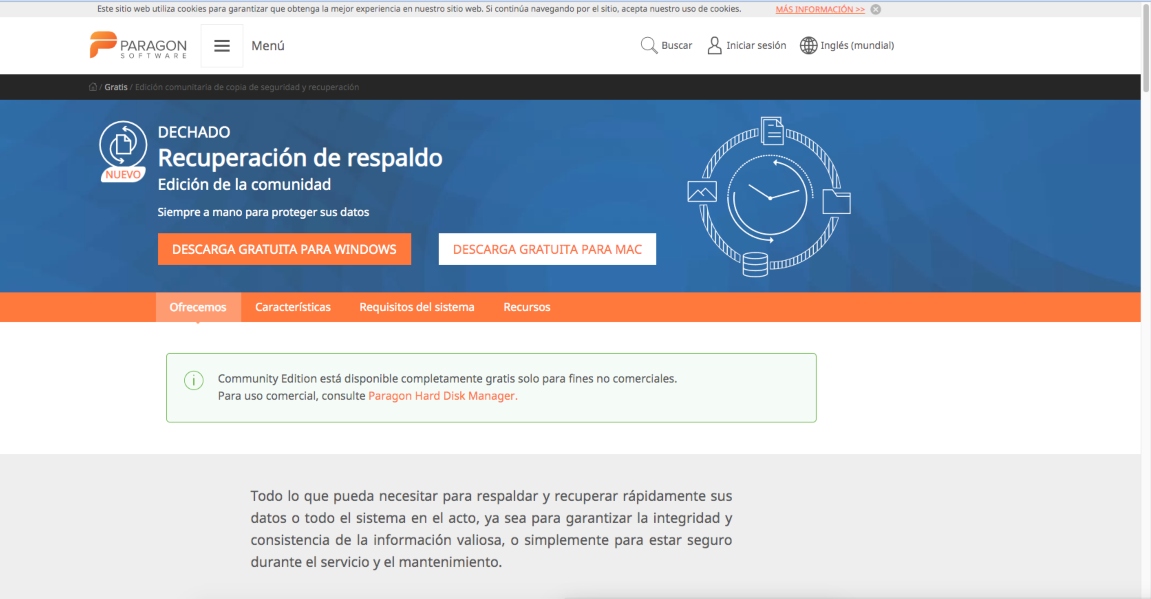This screenshot has height=599, width=1151.
Task: Click the search magnifier icon
Action: click(x=649, y=46)
